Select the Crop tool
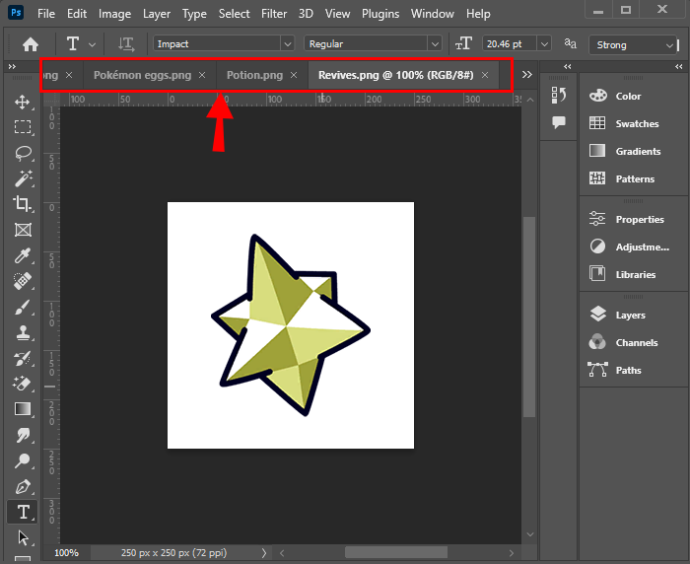This screenshot has width=690, height=564. [x=22, y=204]
